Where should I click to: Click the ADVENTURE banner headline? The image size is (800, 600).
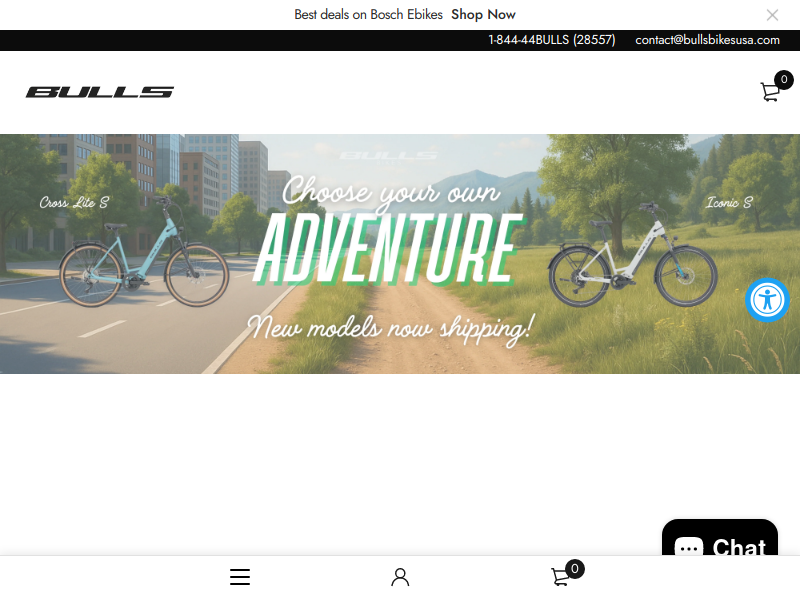coord(389,249)
